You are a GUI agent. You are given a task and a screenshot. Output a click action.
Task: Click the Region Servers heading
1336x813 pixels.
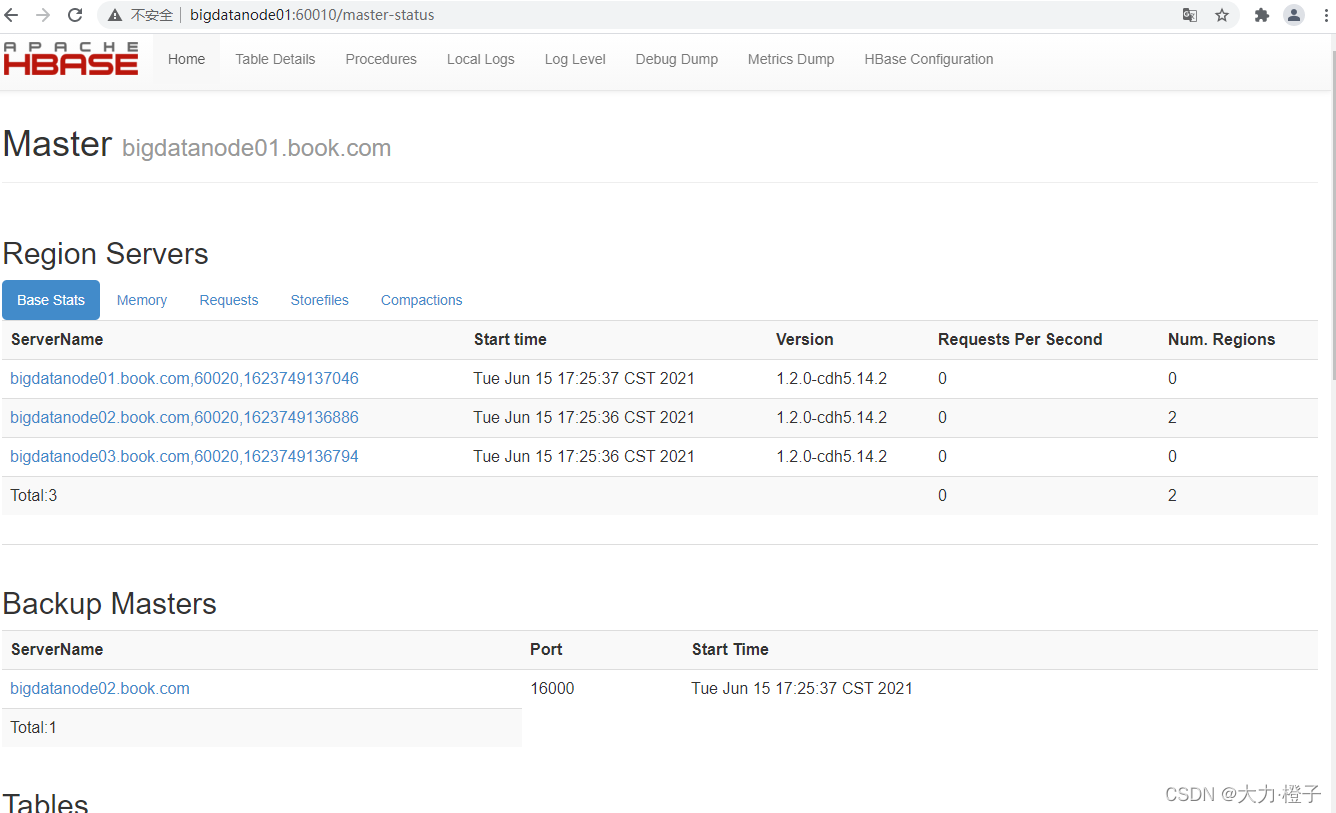point(106,253)
